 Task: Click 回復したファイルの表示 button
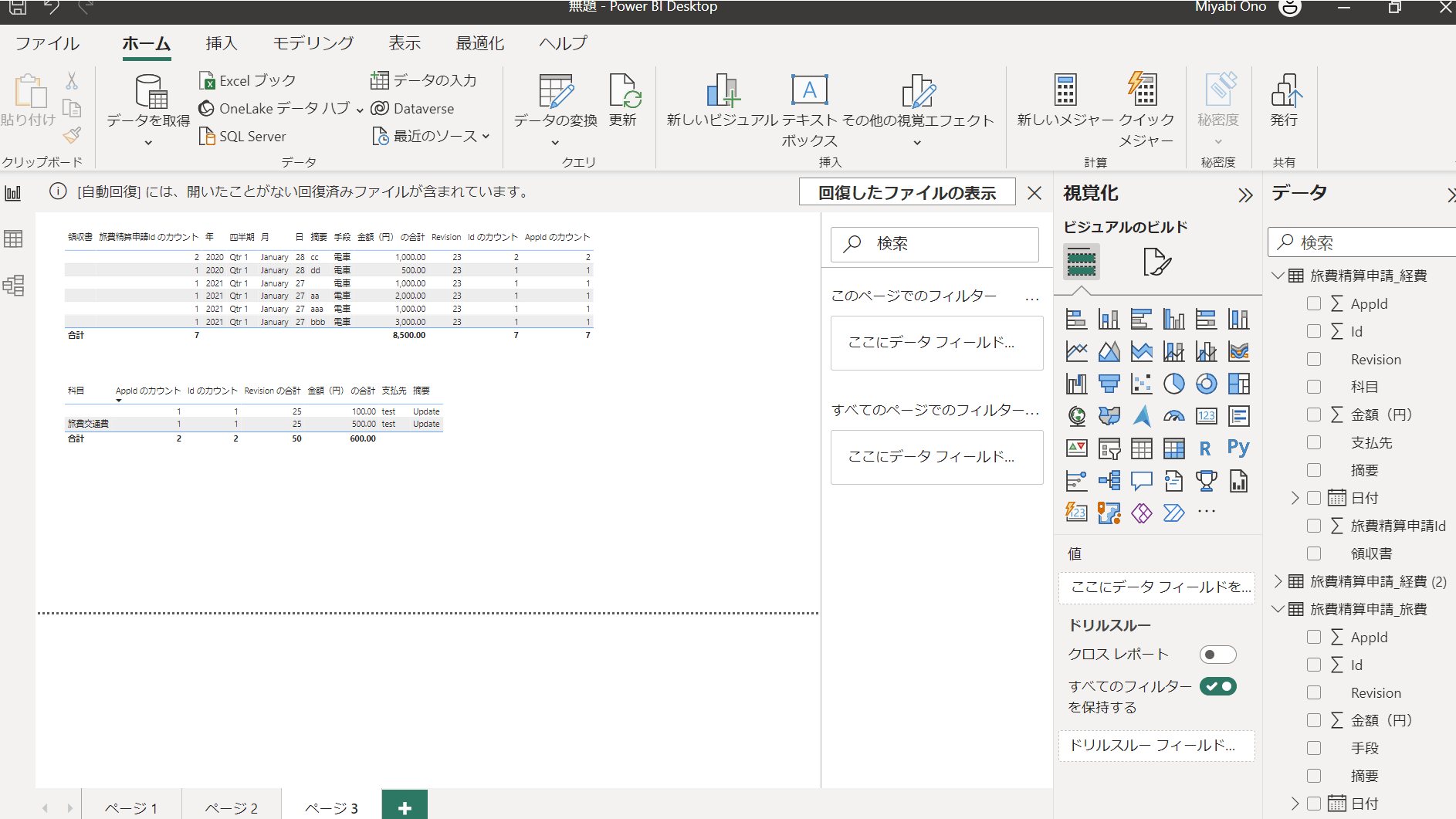907,193
